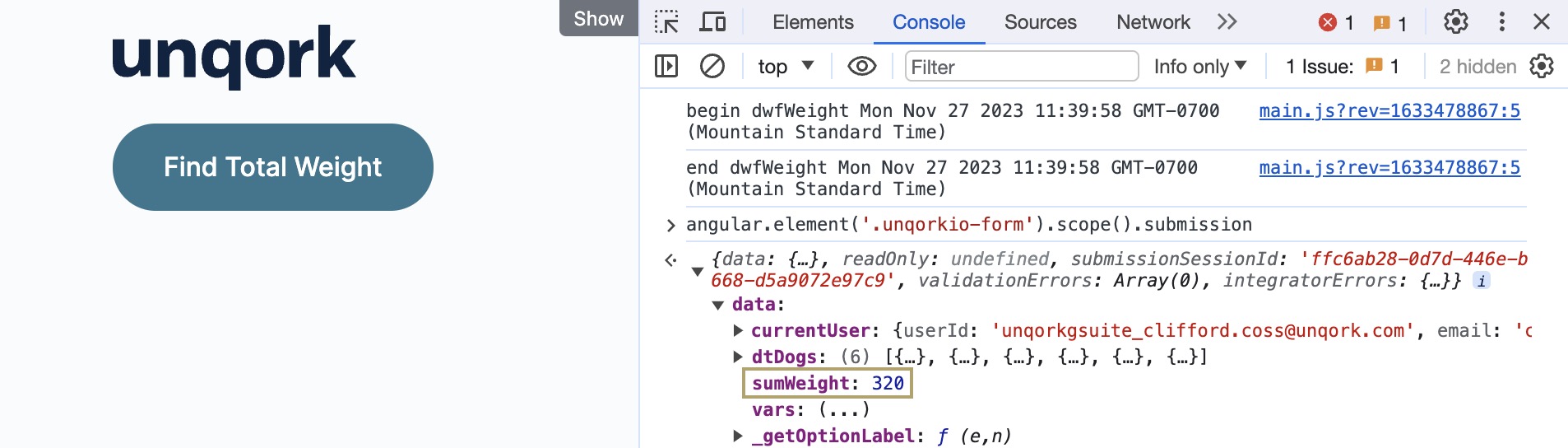The height and width of the screenshot is (448, 1568).
Task: Select the sumWeight: 320 property
Action: tap(828, 383)
